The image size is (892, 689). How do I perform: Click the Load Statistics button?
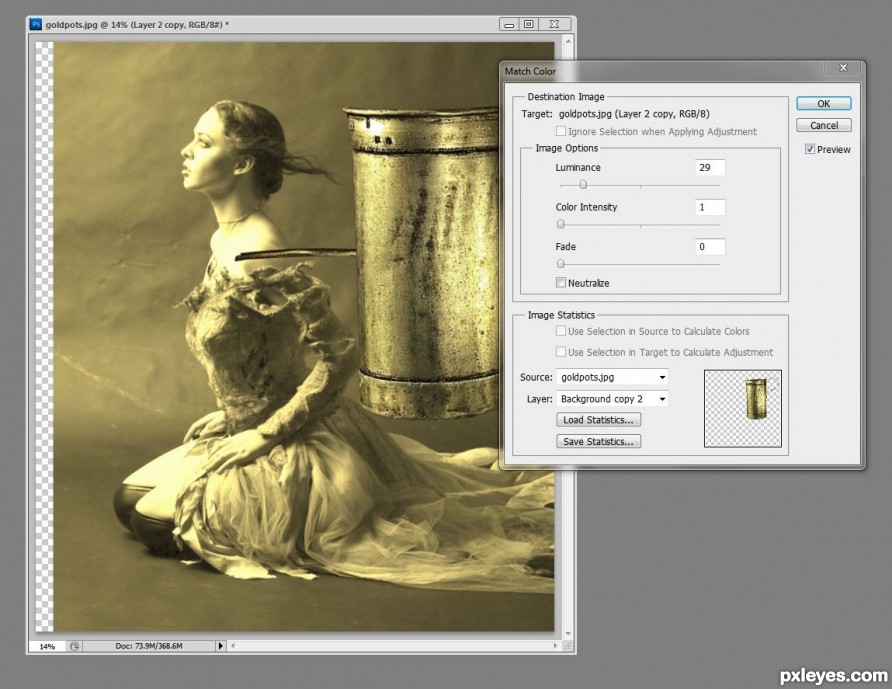click(598, 420)
